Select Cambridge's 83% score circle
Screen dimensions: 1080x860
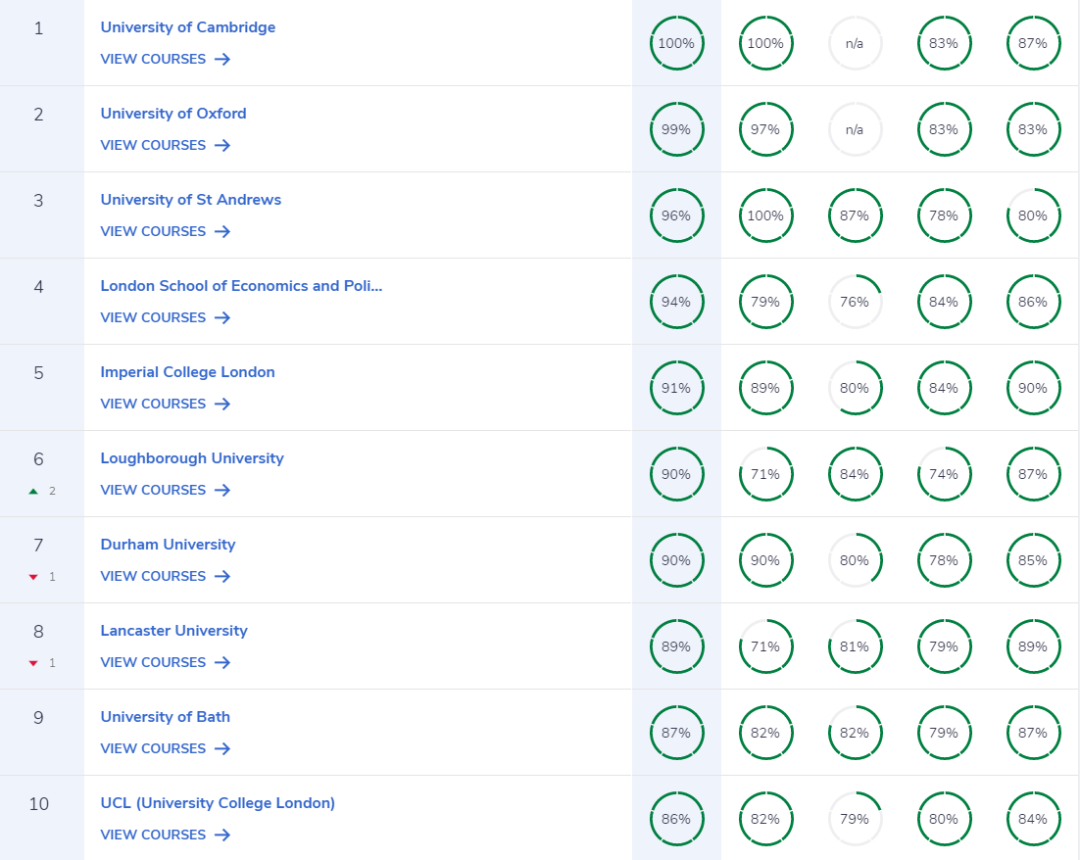coord(944,43)
